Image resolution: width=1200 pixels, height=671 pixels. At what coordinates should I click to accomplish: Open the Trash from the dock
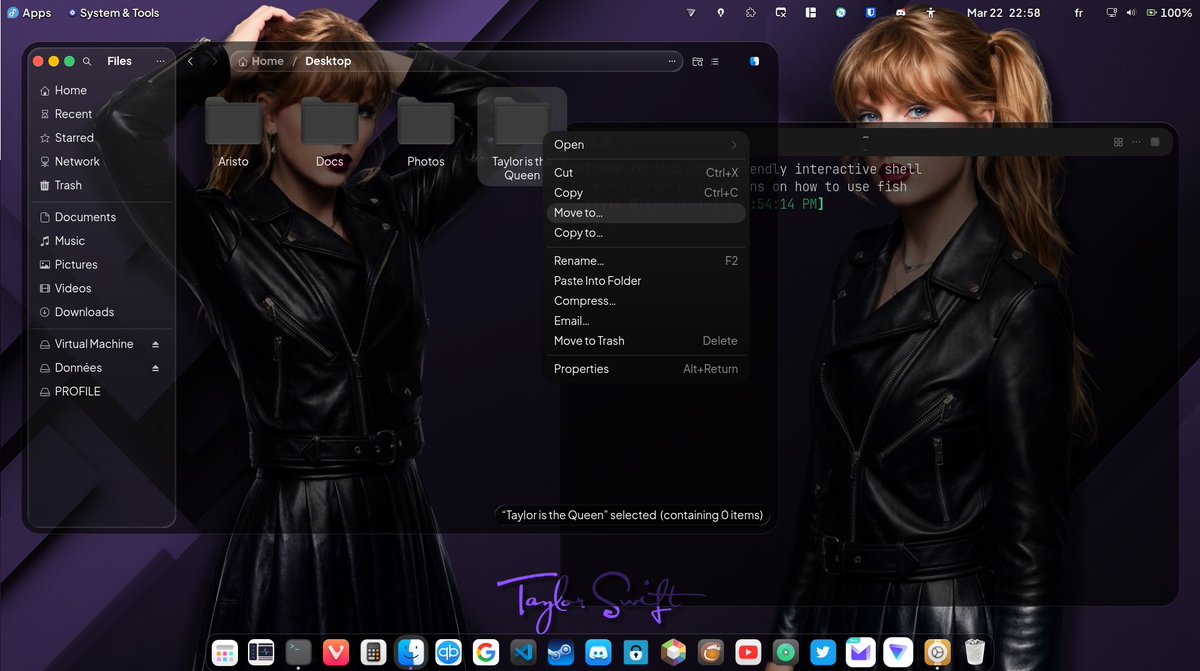[974, 652]
